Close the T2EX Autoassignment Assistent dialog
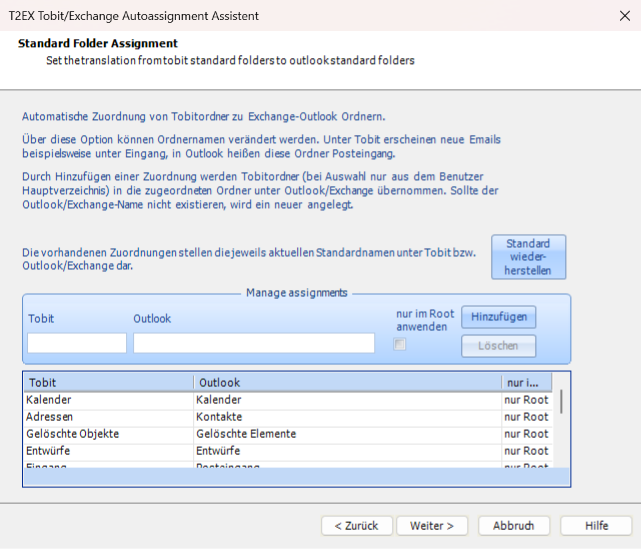641x549 pixels. point(624,16)
